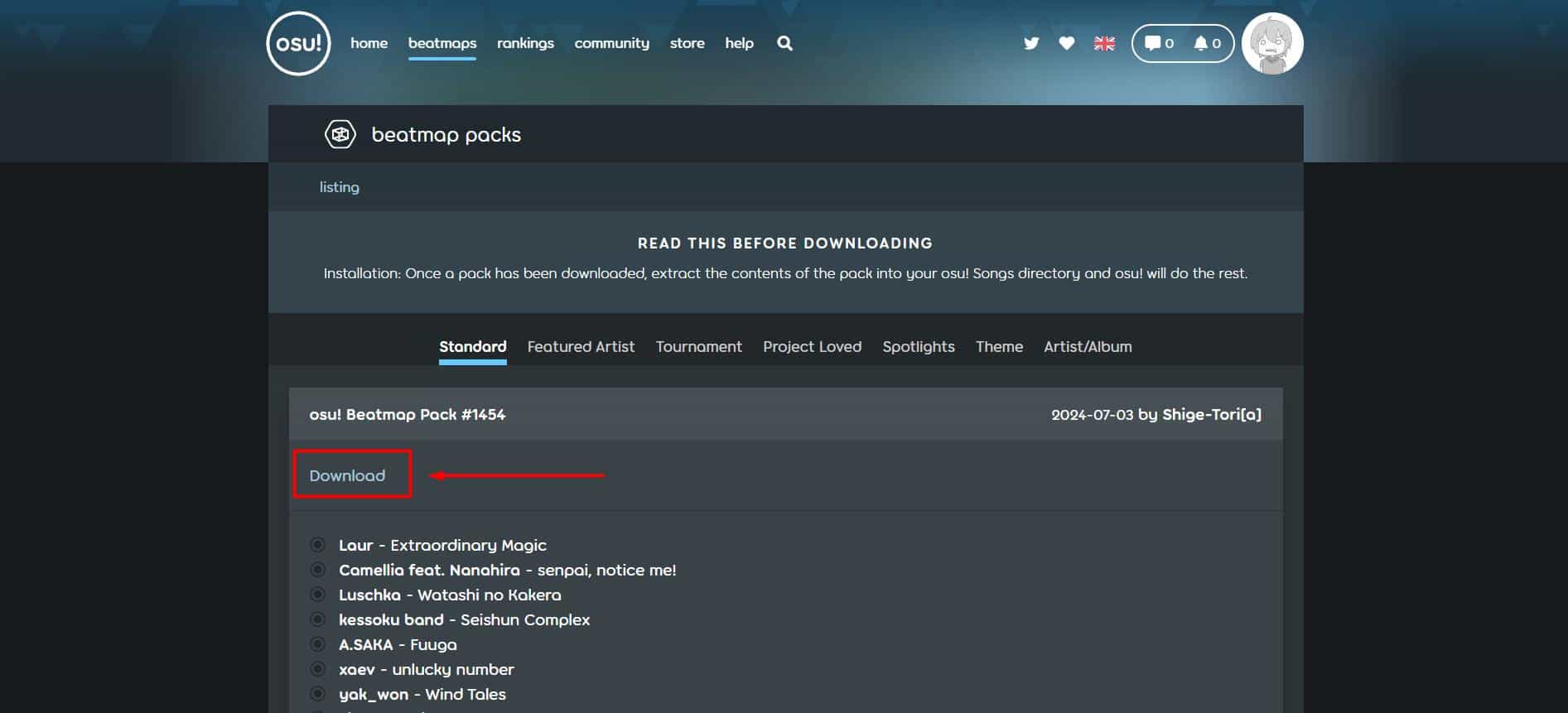Collapse the osu! Beatmap Pack #1454 header

coord(785,414)
